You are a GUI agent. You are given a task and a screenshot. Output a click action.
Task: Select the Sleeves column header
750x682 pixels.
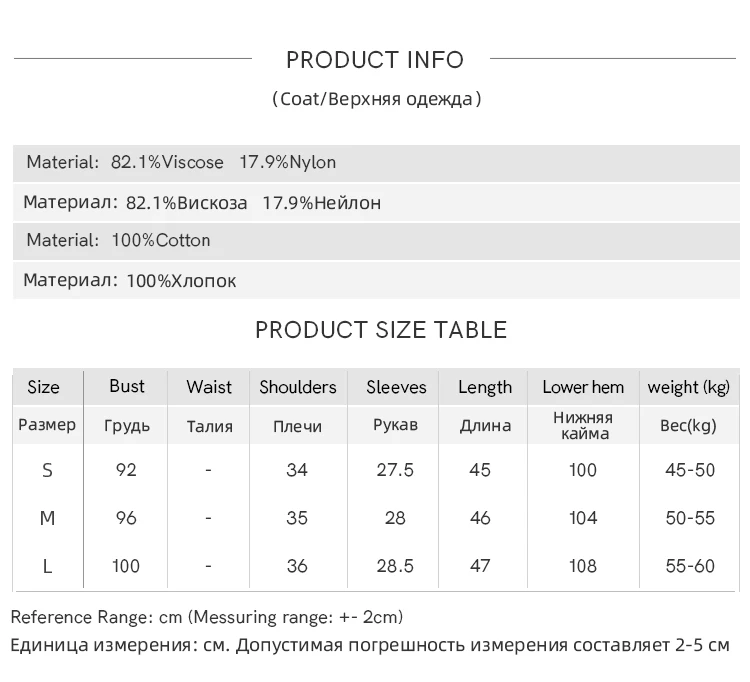tap(396, 387)
